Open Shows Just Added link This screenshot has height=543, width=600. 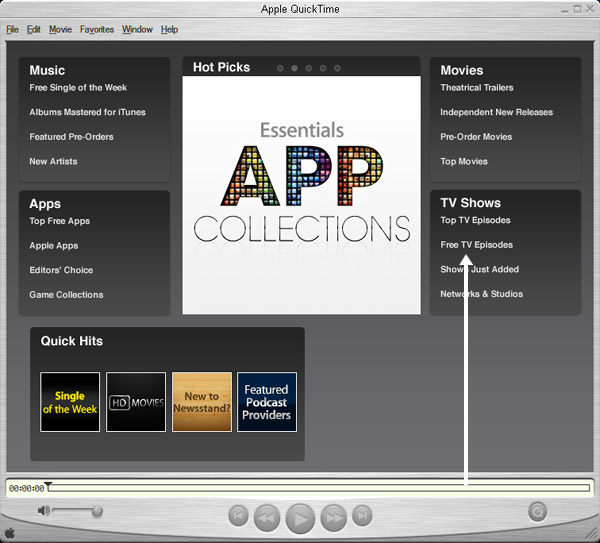[x=480, y=269]
